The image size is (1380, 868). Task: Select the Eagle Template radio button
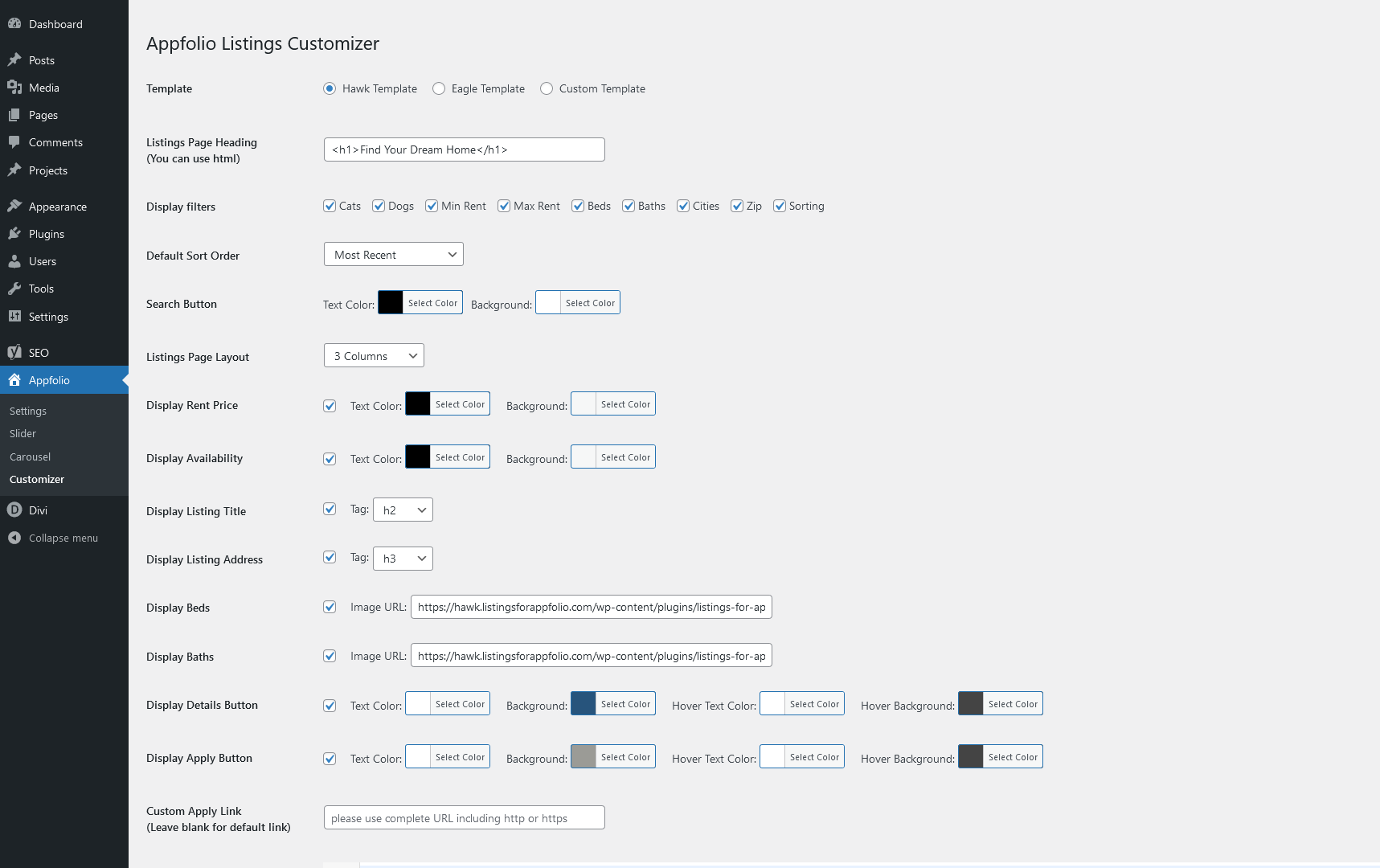pyautogui.click(x=439, y=88)
